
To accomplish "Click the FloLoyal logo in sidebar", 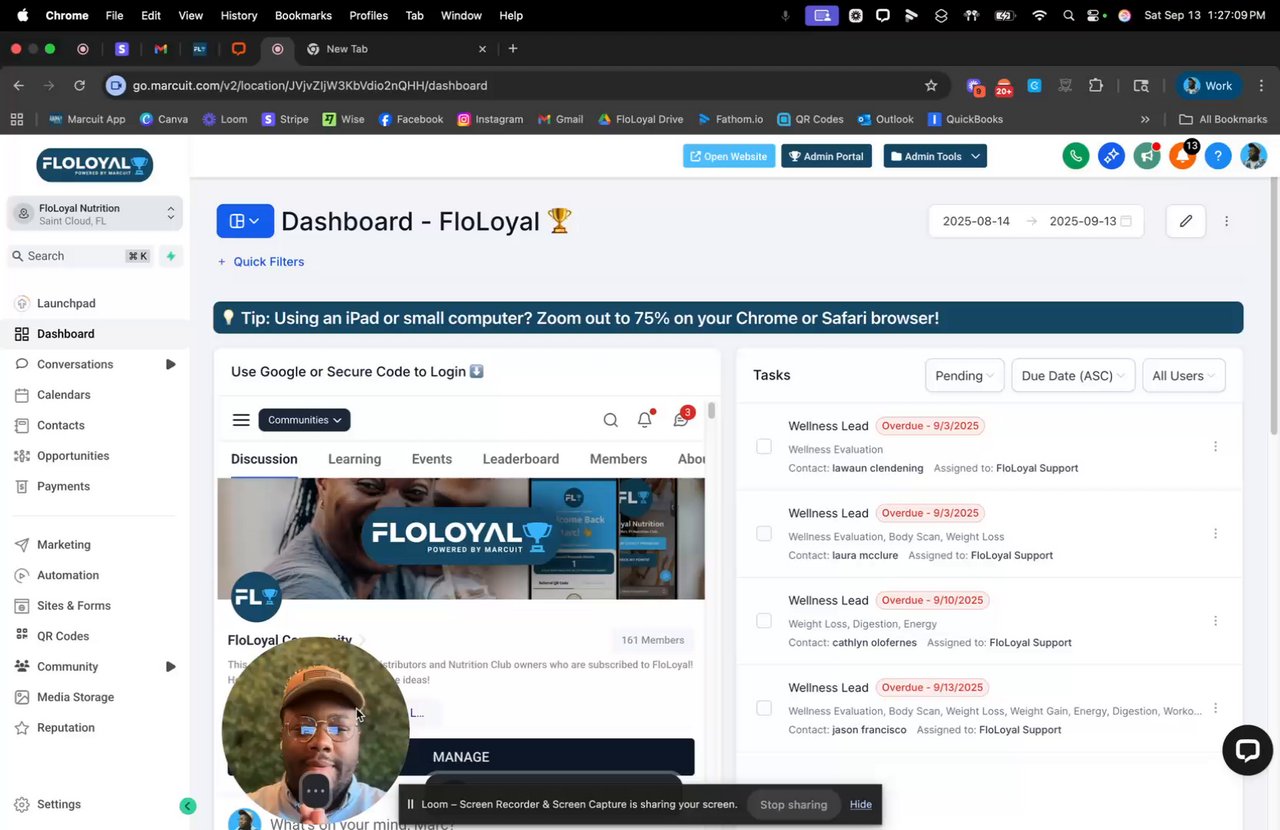I will pyautogui.click(x=94, y=165).
